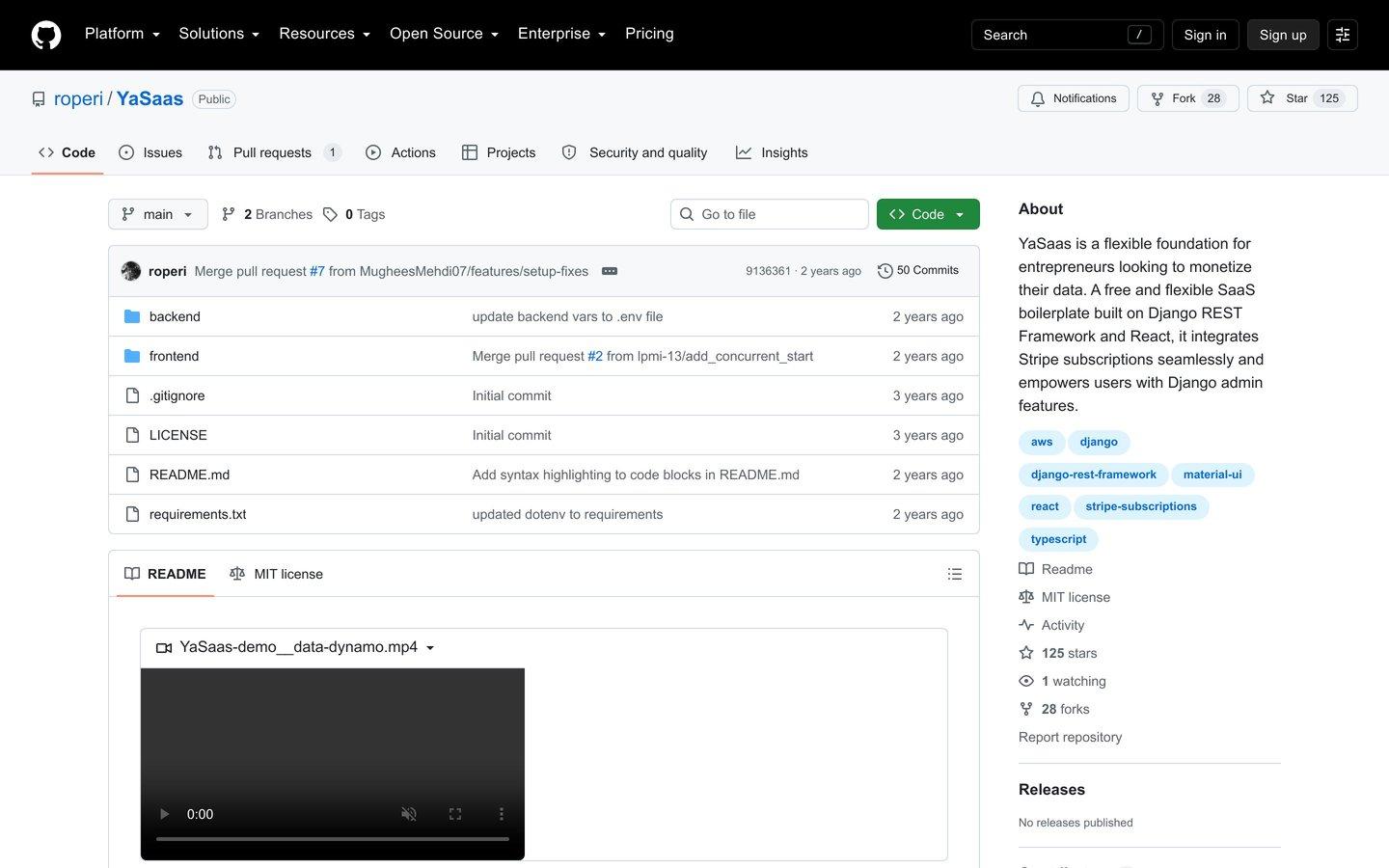The image size is (1389, 868).
Task: Click the Go to file input
Action: [770, 214]
